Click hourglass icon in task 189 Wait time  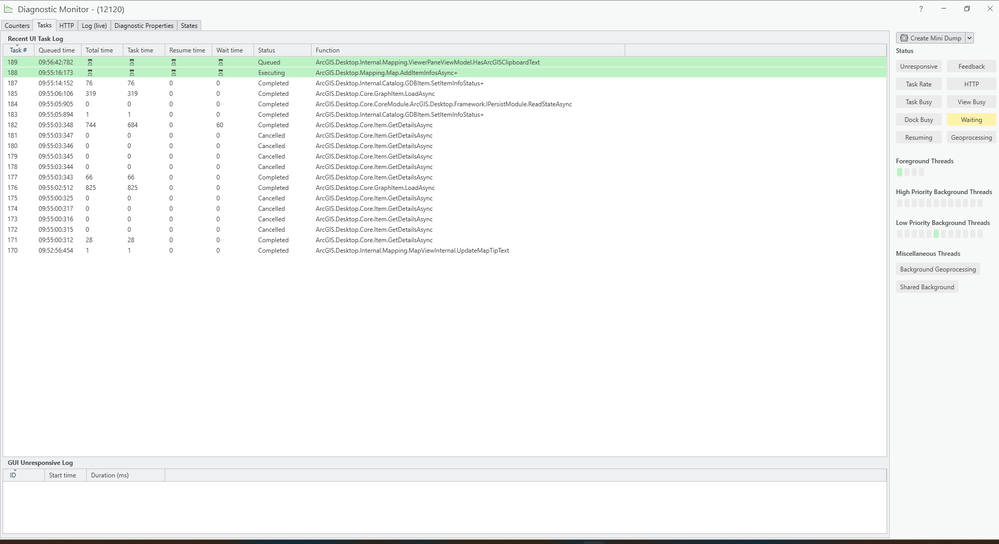(x=220, y=62)
